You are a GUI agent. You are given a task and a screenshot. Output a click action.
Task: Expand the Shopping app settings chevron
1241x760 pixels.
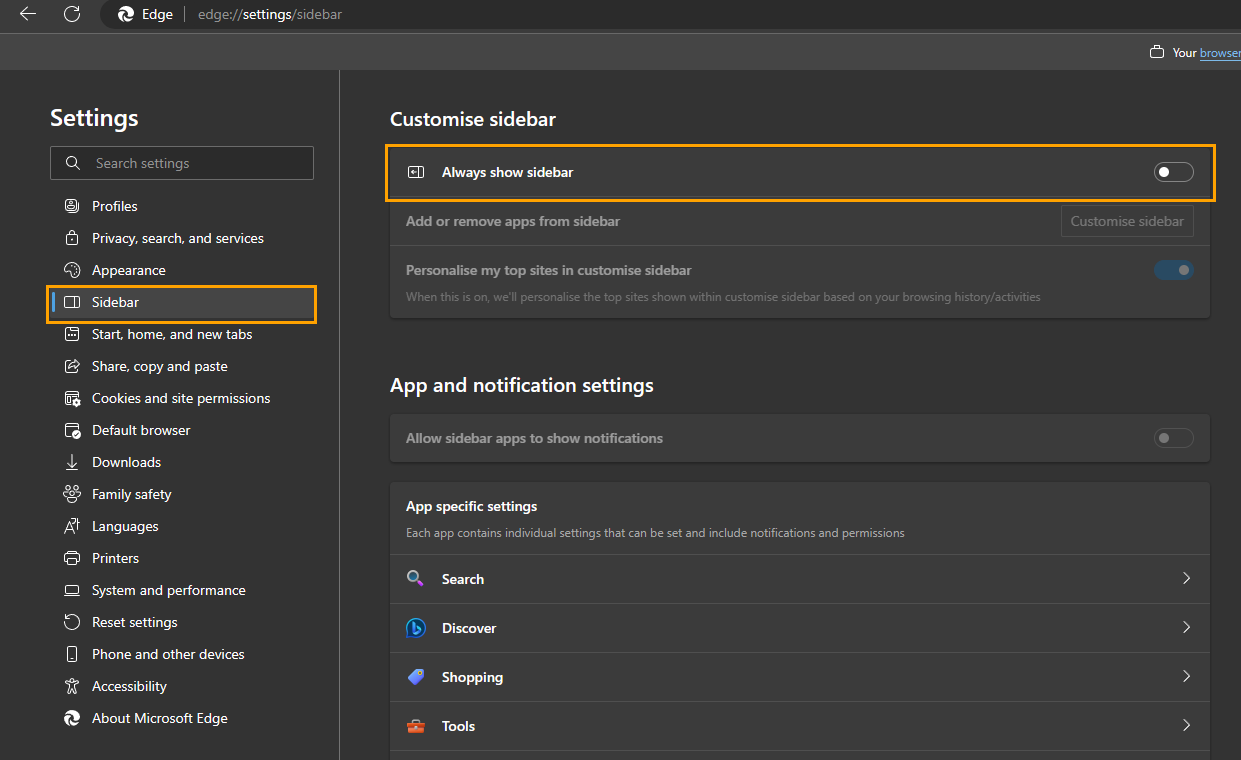(x=1187, y=676)
